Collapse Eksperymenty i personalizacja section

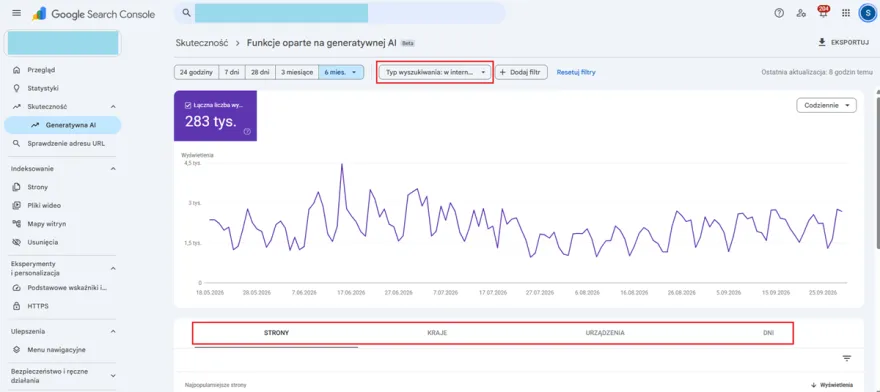coord(113,268)
